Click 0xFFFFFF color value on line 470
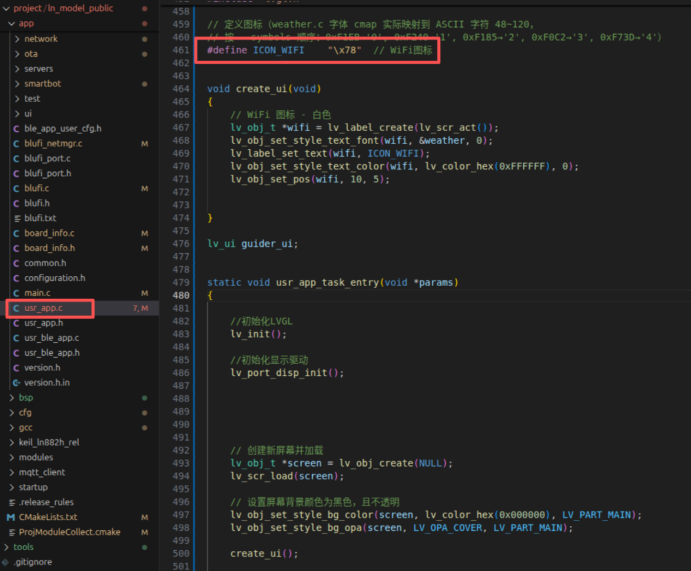691x571 pixels. [x=522, y=167]
